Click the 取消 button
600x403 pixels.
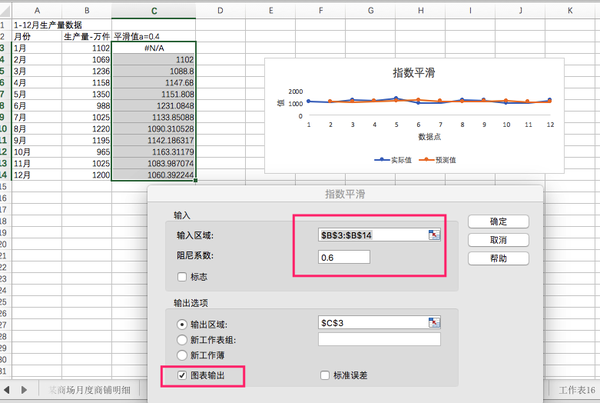coord(498,240)
